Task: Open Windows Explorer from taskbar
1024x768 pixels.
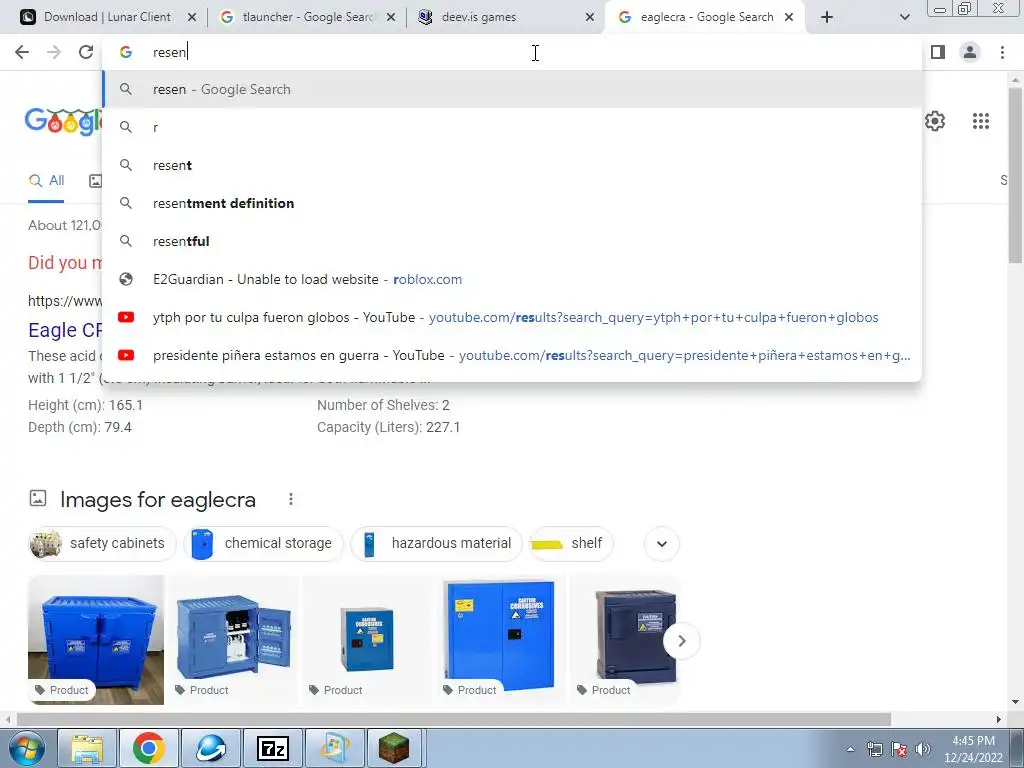Action: (x=87, y=748)
